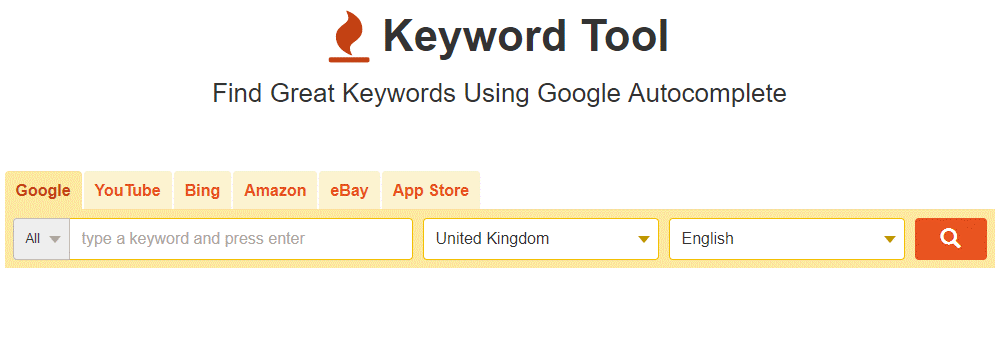Screen dimensions: 1000x362
Task: Choose the Amazon tab
Action: (x=275, y=190)
